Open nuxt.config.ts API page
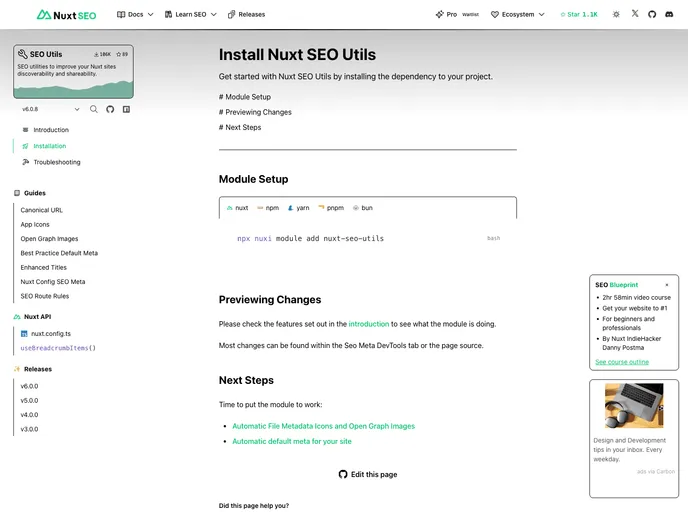Viewport: 688px width, 512px height. [x=46, y=334]
